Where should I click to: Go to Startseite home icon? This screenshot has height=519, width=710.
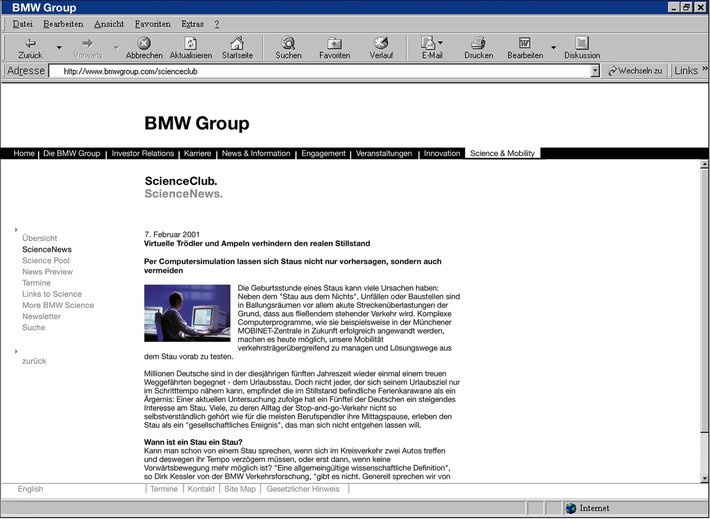(237, 43)
